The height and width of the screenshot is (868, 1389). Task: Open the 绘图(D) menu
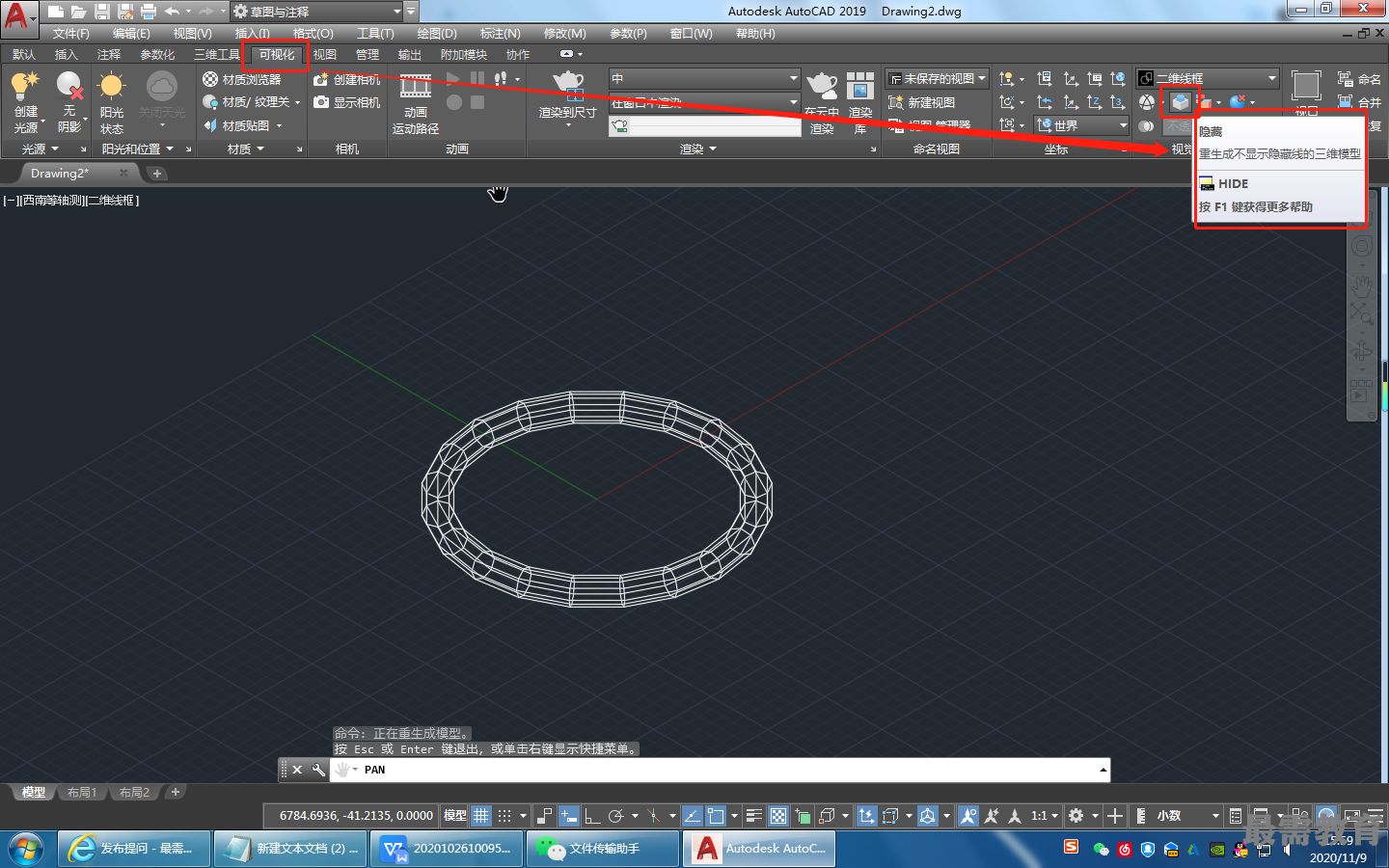click(x=437, y=34)
